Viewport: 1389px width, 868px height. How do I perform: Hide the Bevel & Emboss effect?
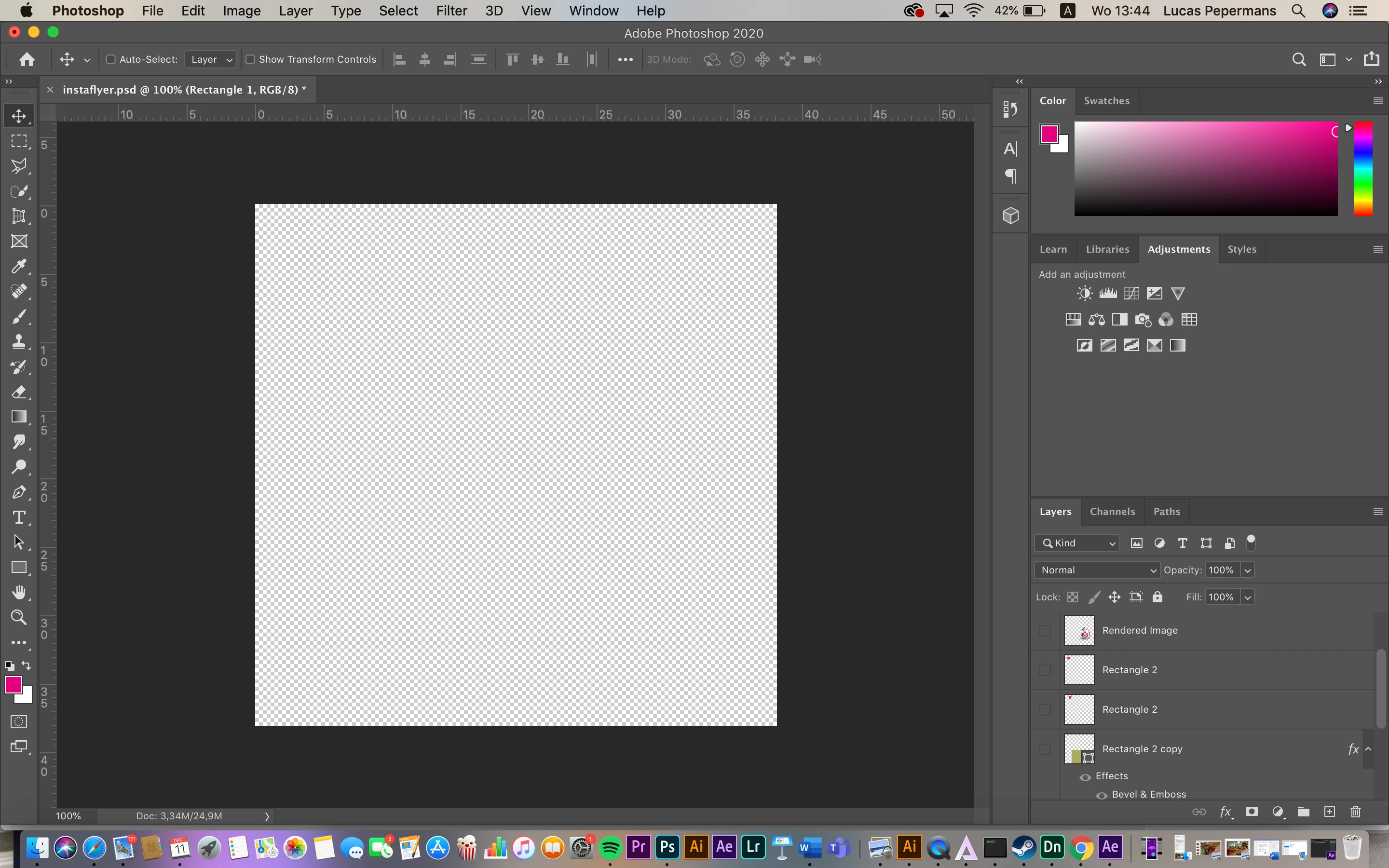1102,795
